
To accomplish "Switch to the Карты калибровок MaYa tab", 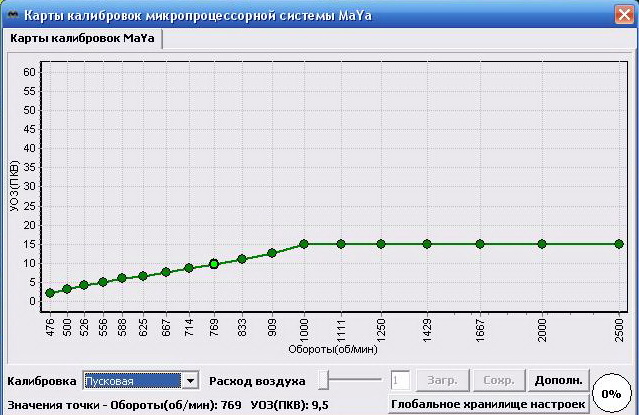I will click(83, 38).
